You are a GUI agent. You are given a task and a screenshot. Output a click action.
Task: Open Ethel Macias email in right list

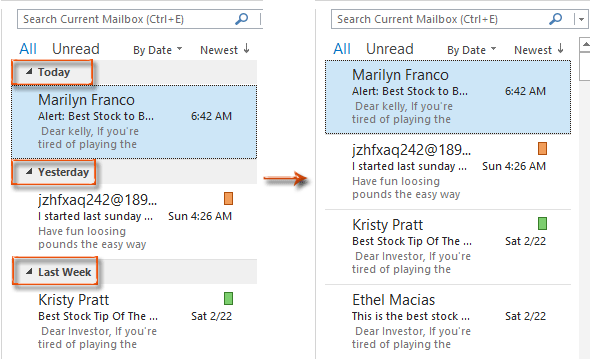tap(448, 321)
